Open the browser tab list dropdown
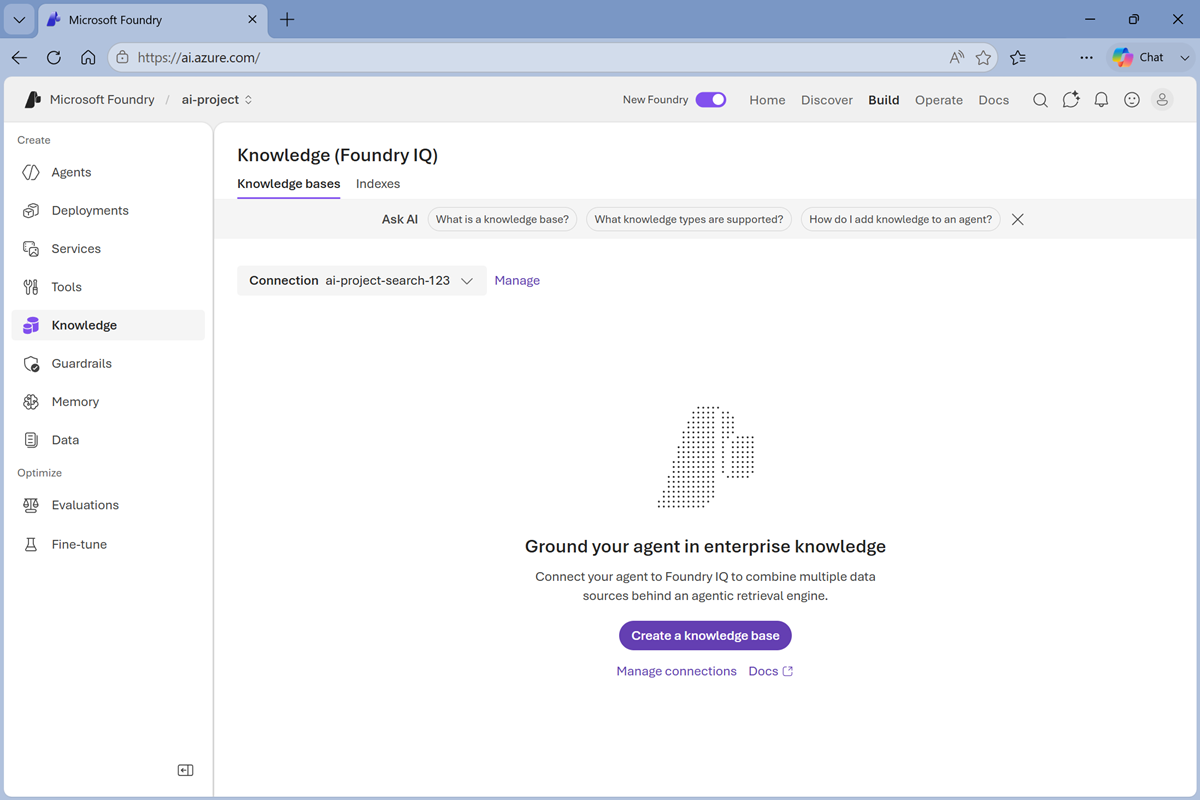This screenshot has height=800, width=1200. click(x=19, y=19)
